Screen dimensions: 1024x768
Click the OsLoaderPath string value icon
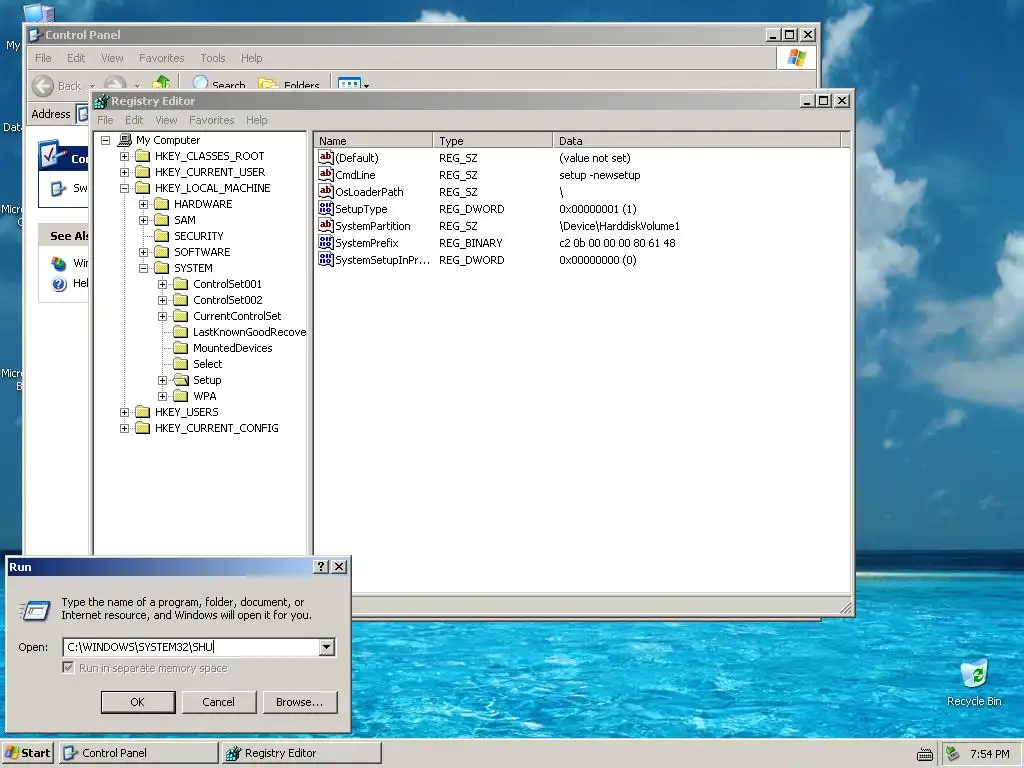pos(326,191)
